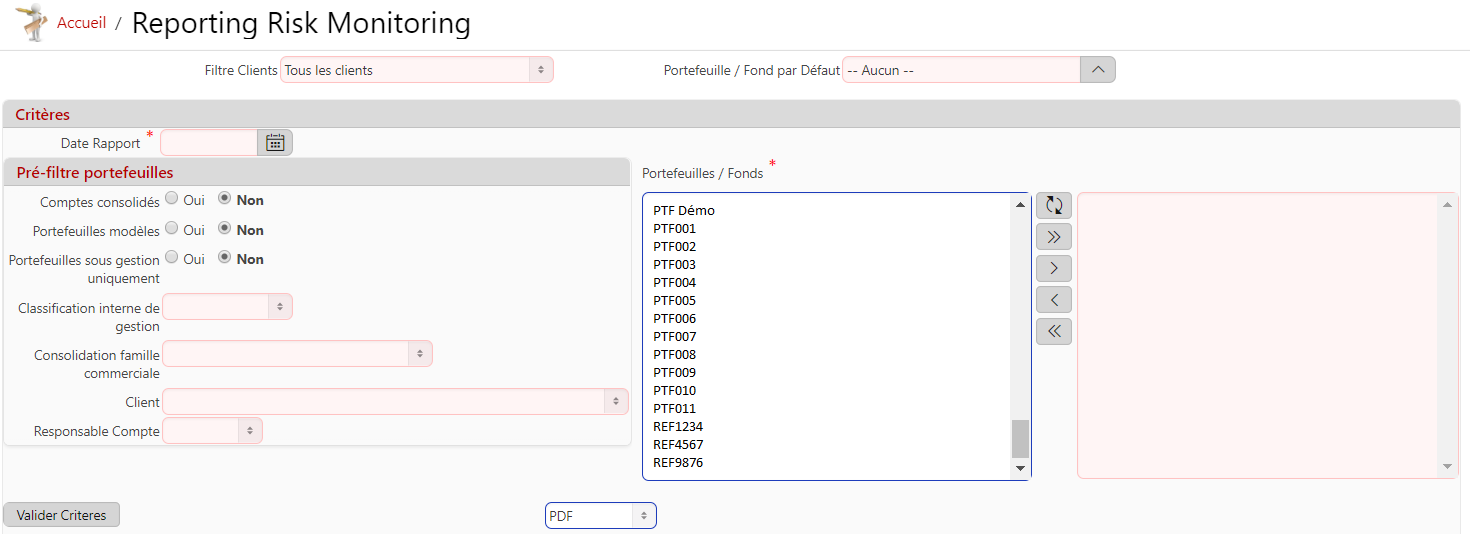Click the refresh portfolios list icon
This screenshot has height=534, width=1470.
(x=1053, y=205)
